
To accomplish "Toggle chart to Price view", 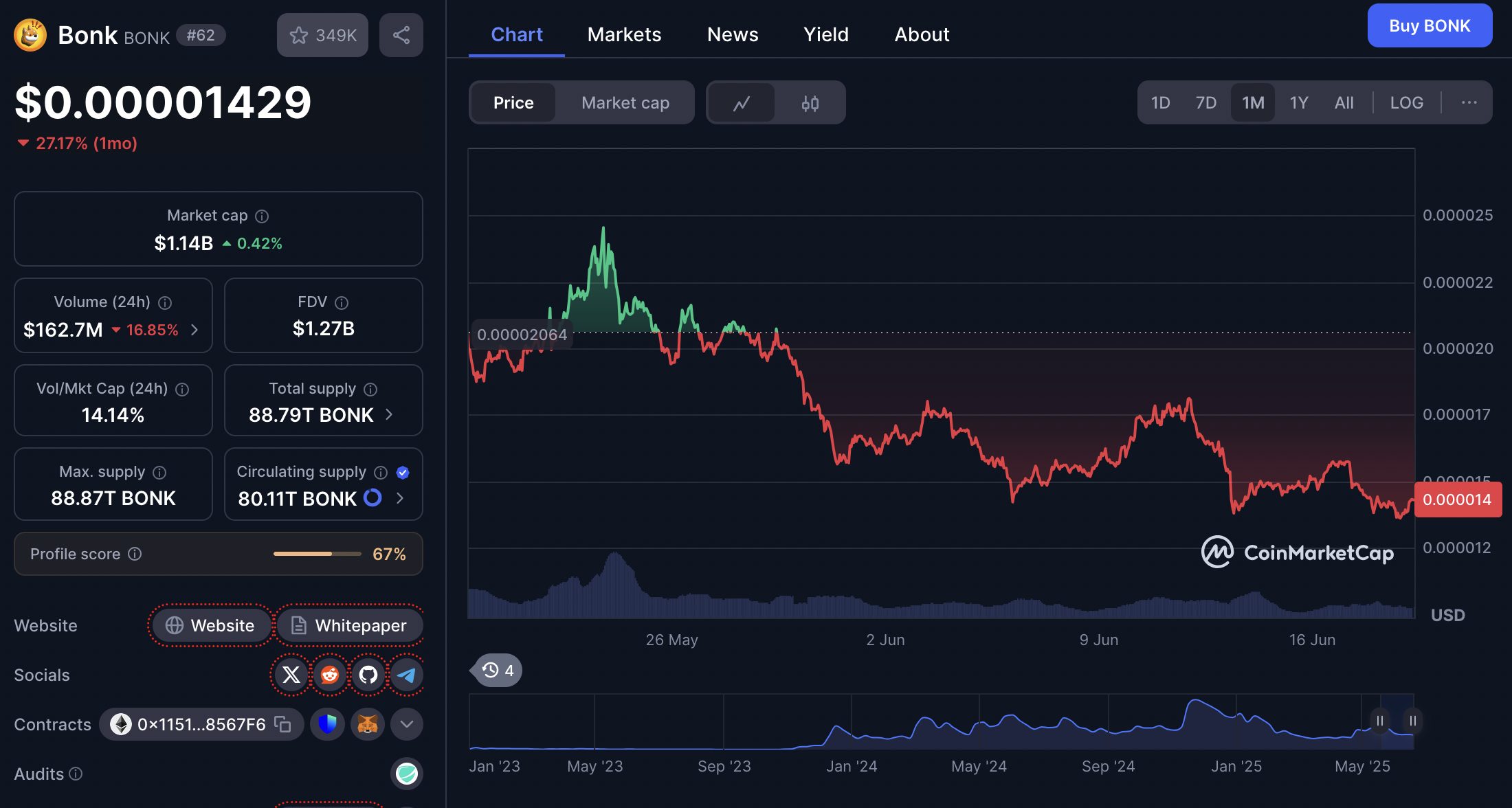I will (x=513, y=103).
